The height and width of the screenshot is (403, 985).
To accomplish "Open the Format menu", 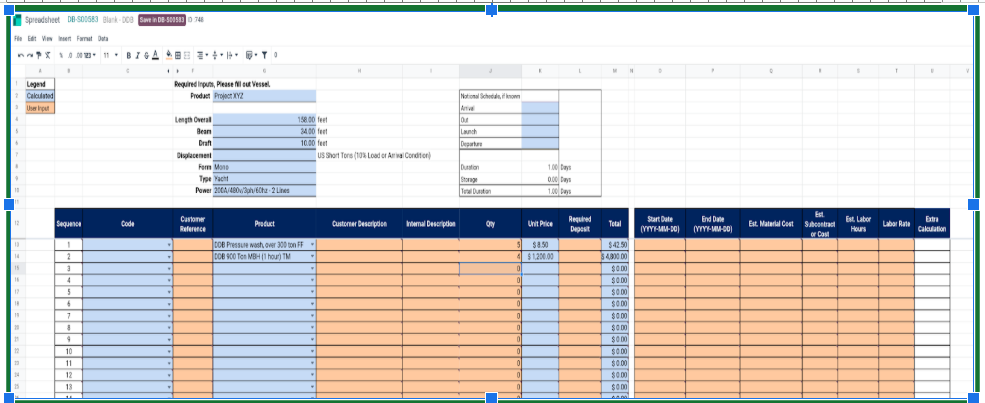I will (x=85, y=38).
